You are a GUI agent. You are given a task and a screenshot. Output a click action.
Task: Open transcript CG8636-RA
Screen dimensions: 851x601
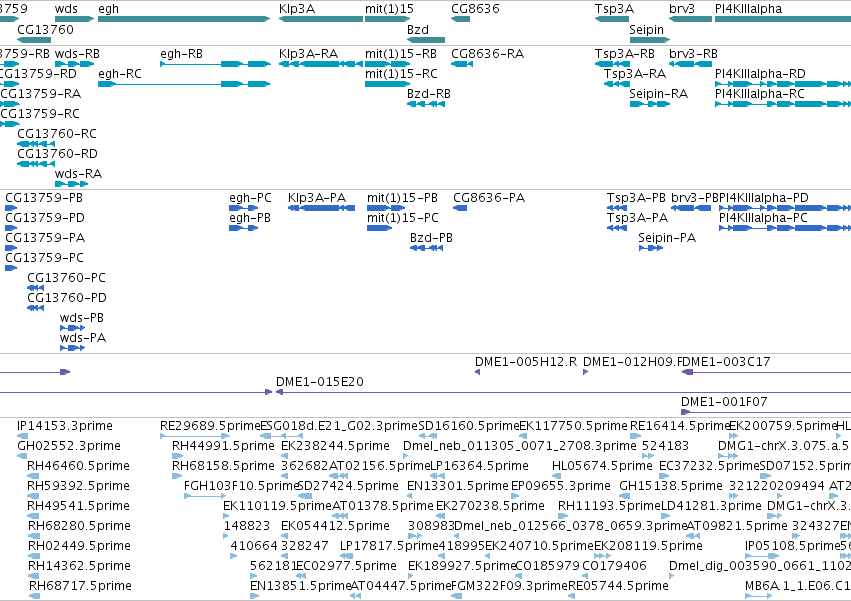pos(487,54)
